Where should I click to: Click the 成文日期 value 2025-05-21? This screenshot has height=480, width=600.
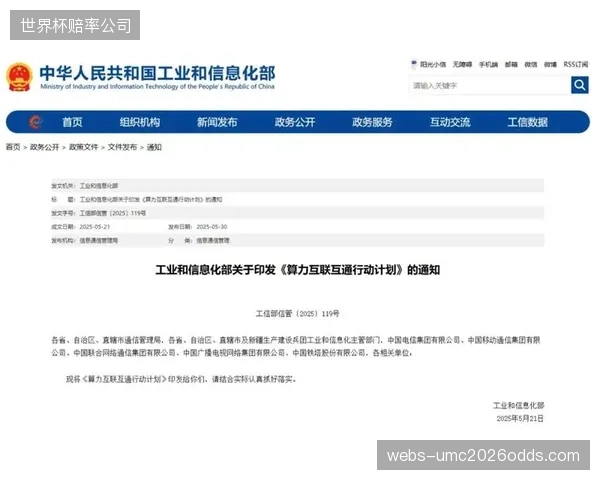[x=95, y=227]
